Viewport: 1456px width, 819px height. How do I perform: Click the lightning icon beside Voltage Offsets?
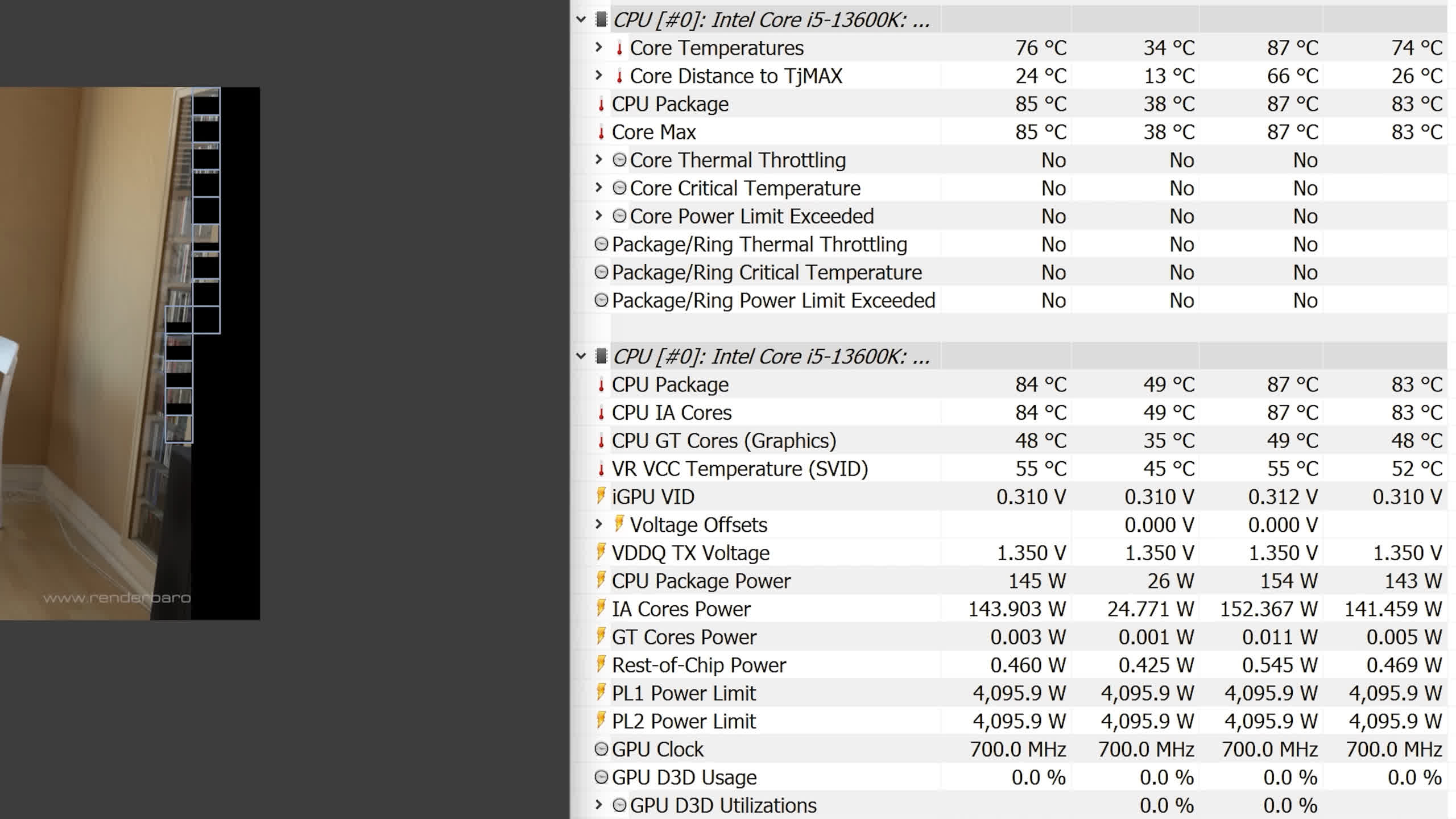[x=619, y=523]
